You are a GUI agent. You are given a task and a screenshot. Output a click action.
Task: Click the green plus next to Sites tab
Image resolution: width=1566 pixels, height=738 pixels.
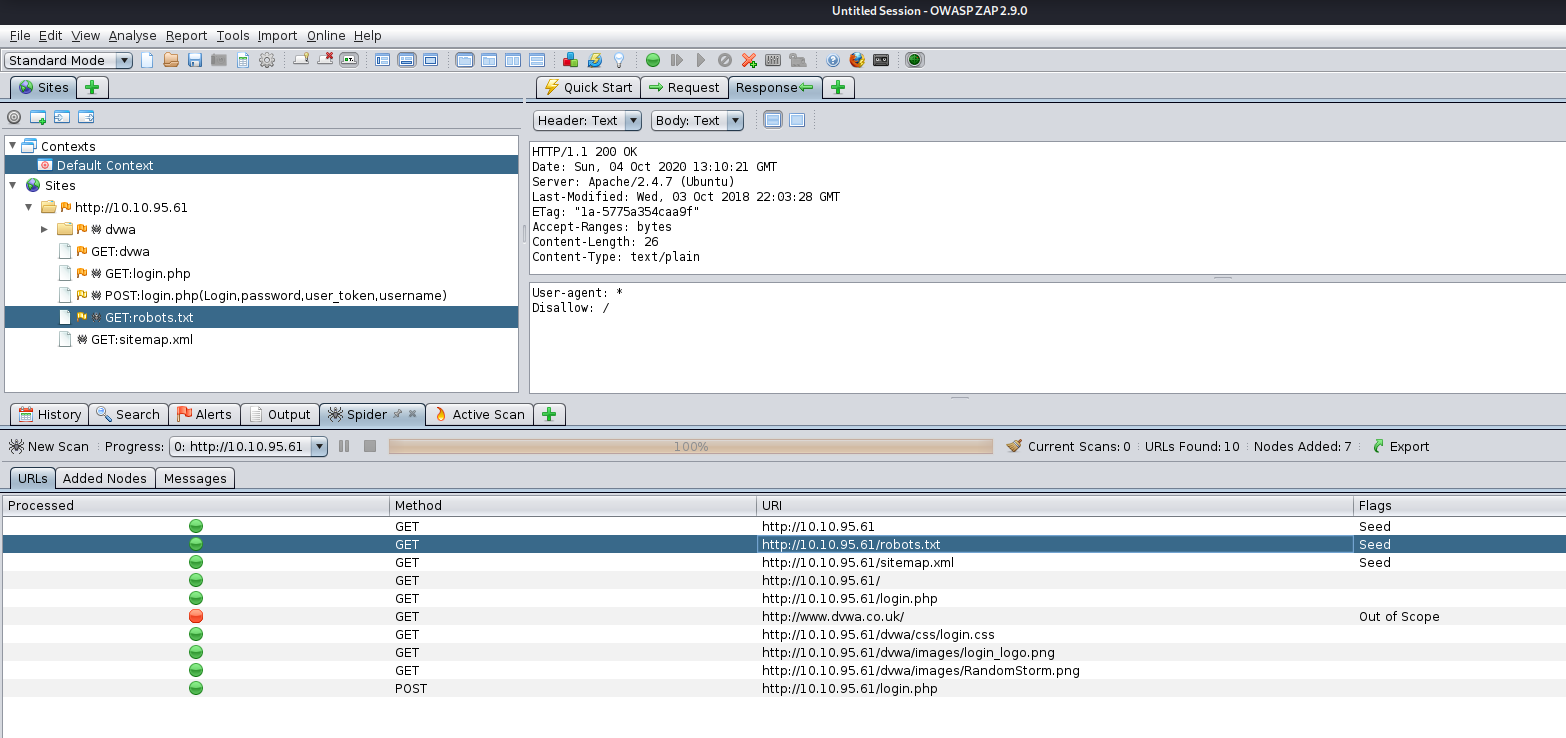pyautogui.click(x=92, y=87)
